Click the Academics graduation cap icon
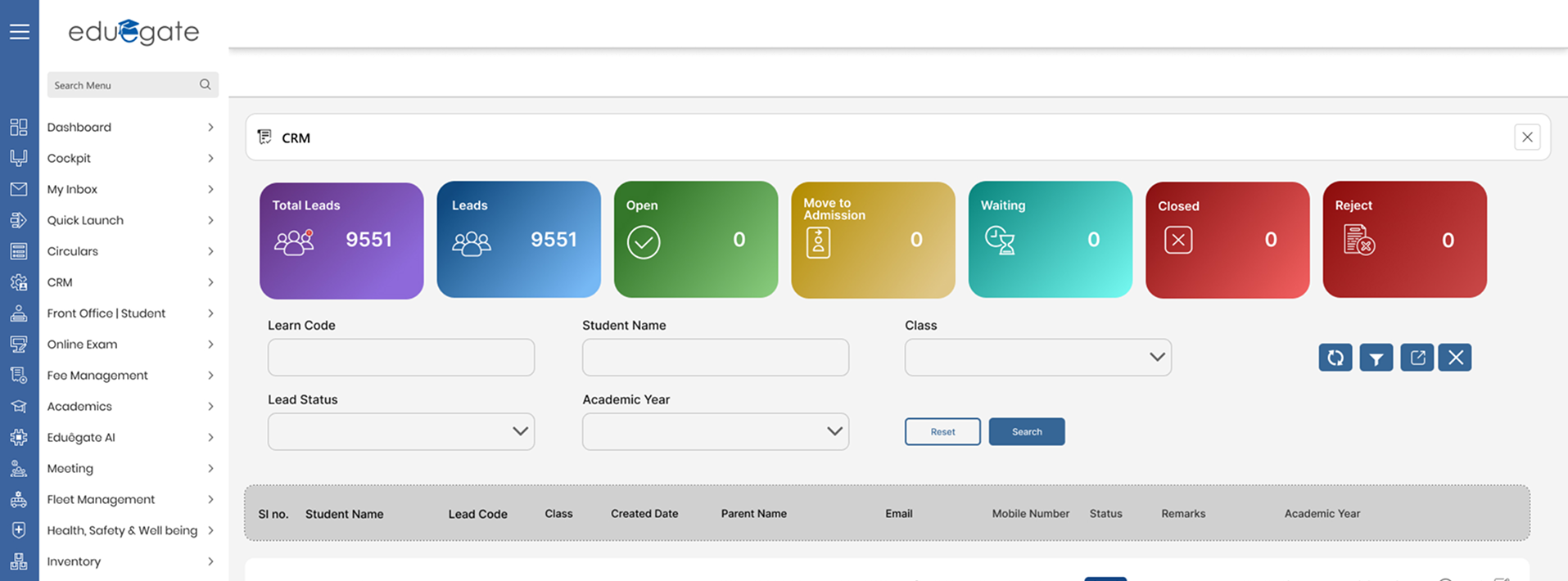Image resolution: width=1568 pixels, height=581 pixels. pyautogui.click(x=19, y=407)
